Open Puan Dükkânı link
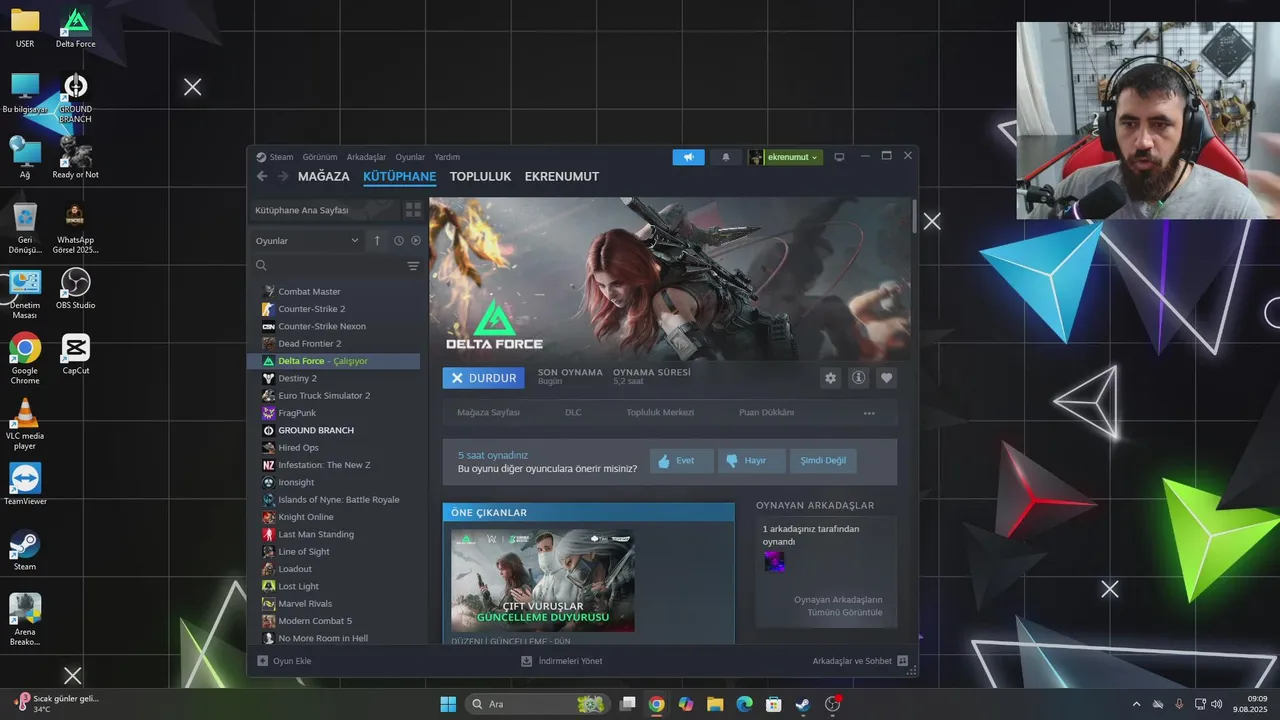Image resolution: width=1280 pixels, height=720 pixels. click(766, 413)
